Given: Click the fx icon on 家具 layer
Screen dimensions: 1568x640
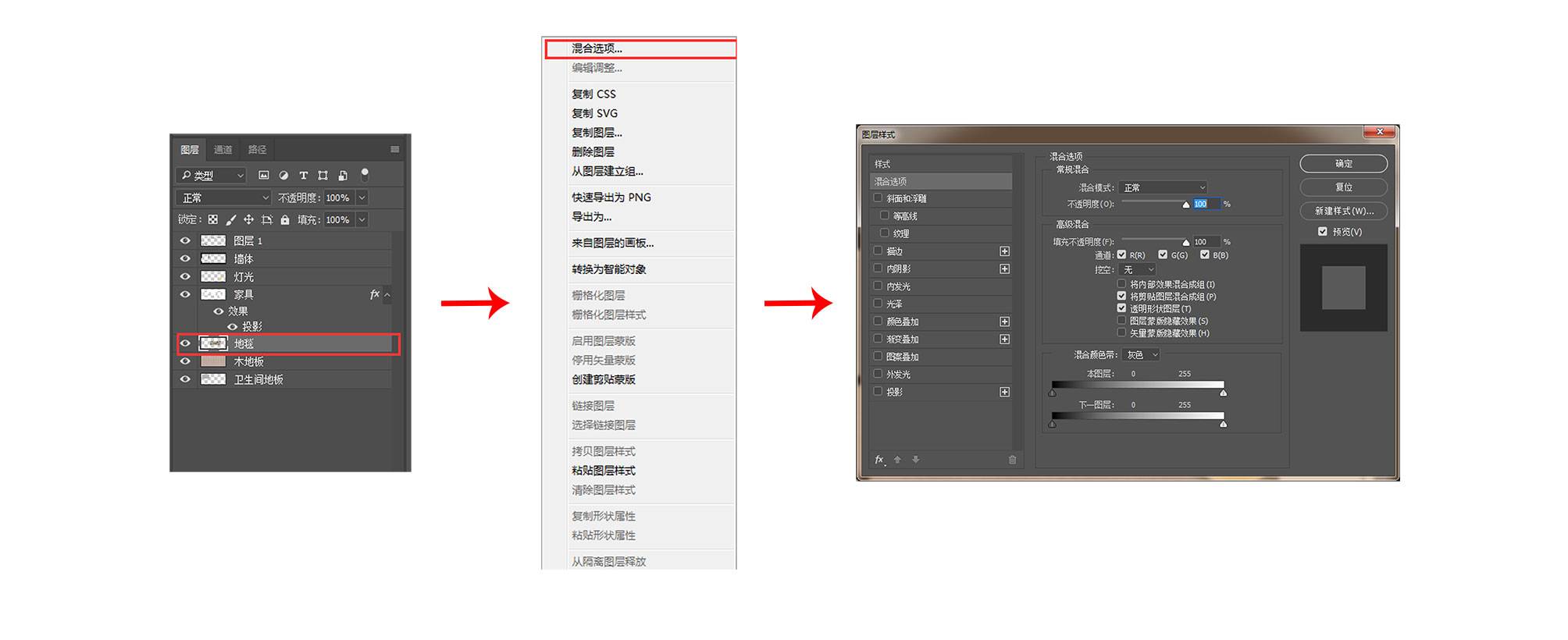Looking at the screenshot, I should click(x=375, y=294).
